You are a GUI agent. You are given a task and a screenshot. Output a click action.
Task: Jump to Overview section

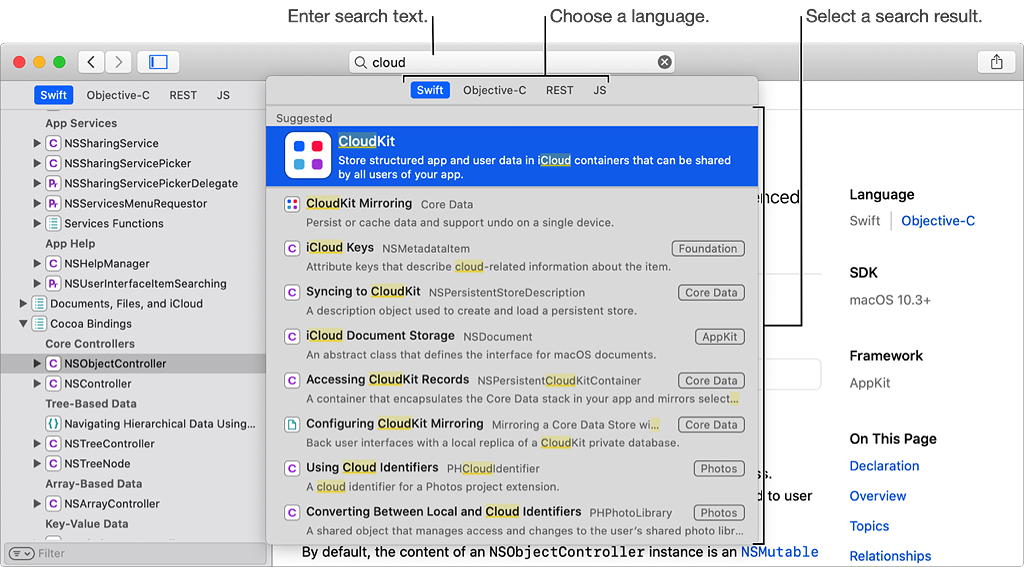tap(878, 496)
